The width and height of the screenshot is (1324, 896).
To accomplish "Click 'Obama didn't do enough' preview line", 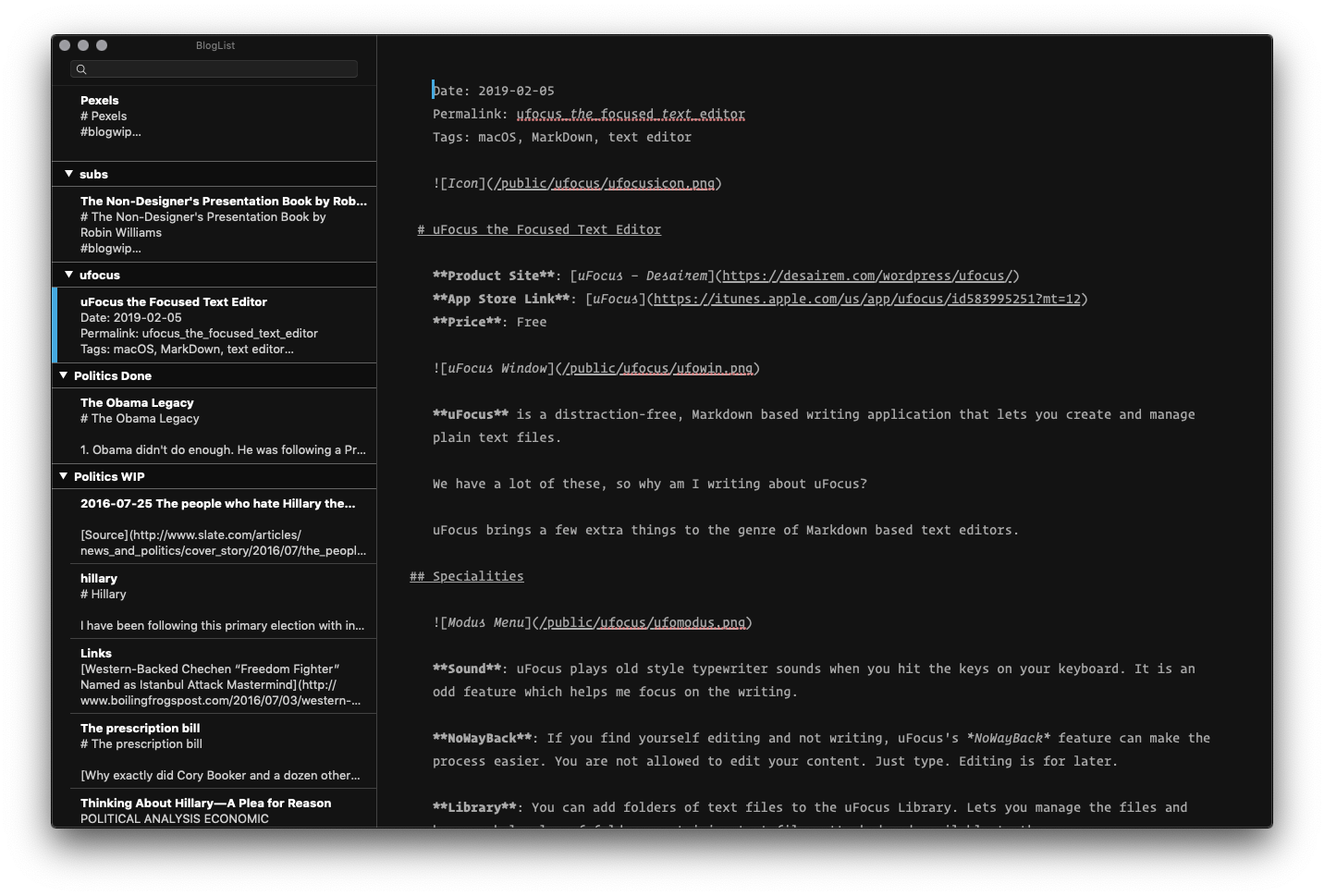I will pyautogui.click(x=223, y=449).
